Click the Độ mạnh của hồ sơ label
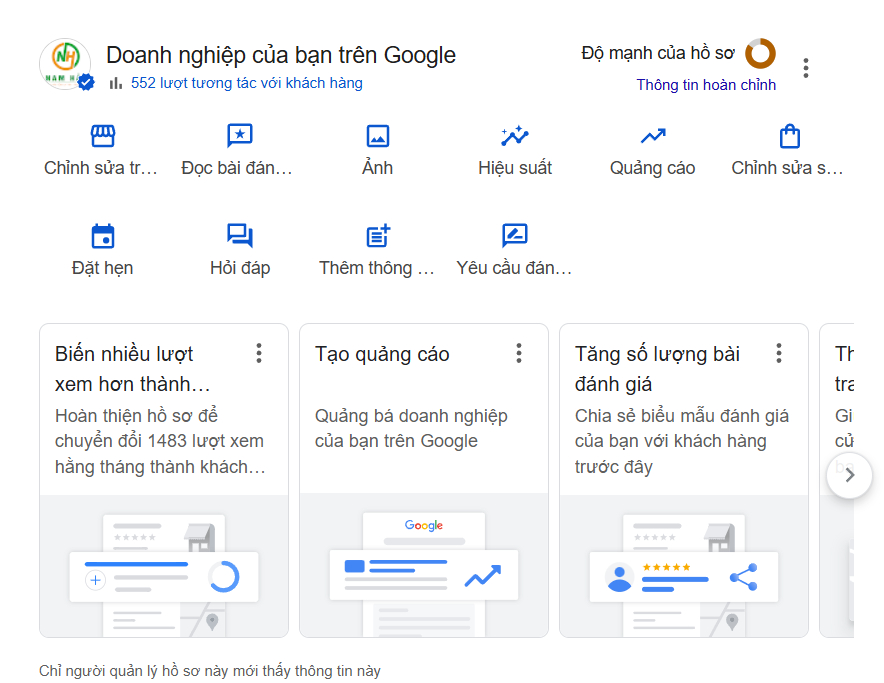The image size is (884, 683). pyautogui.click(x=658, y=53)
